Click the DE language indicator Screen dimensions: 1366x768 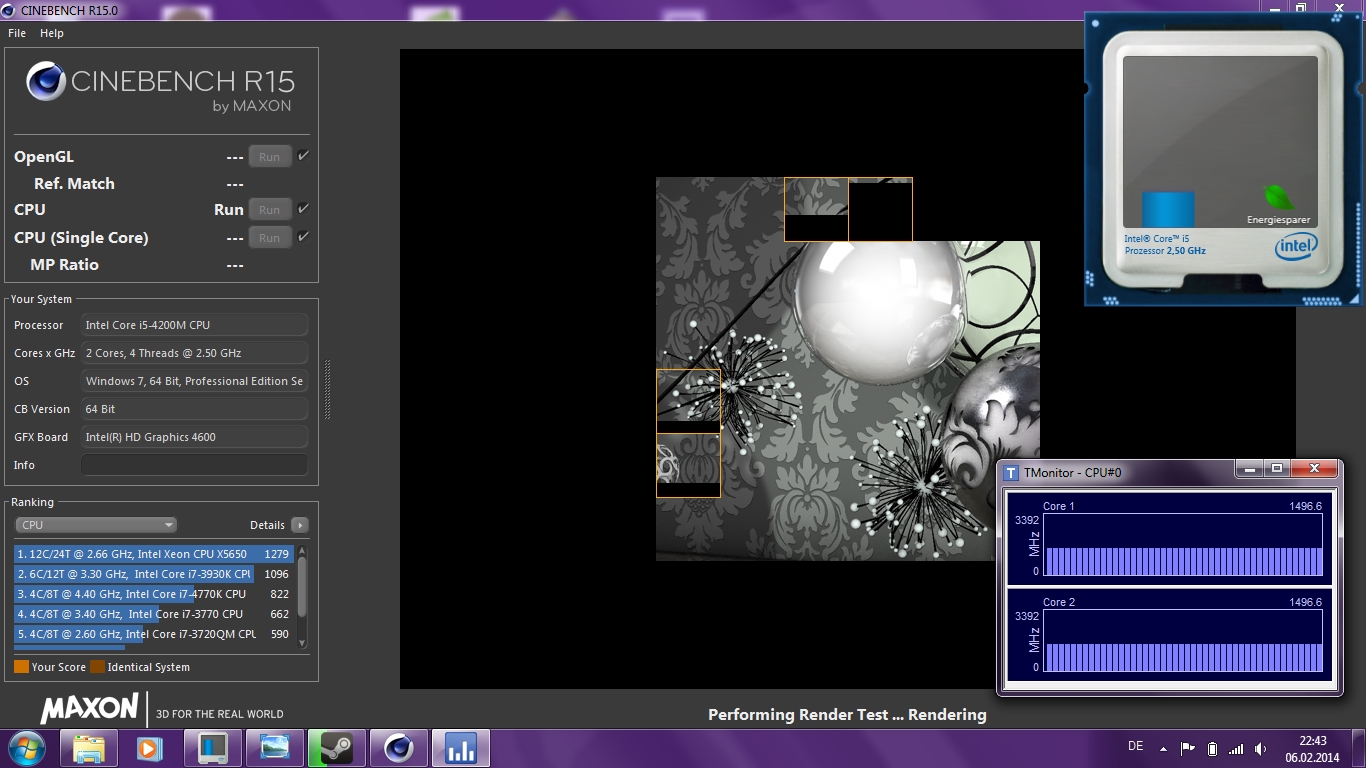(1135, 747)
